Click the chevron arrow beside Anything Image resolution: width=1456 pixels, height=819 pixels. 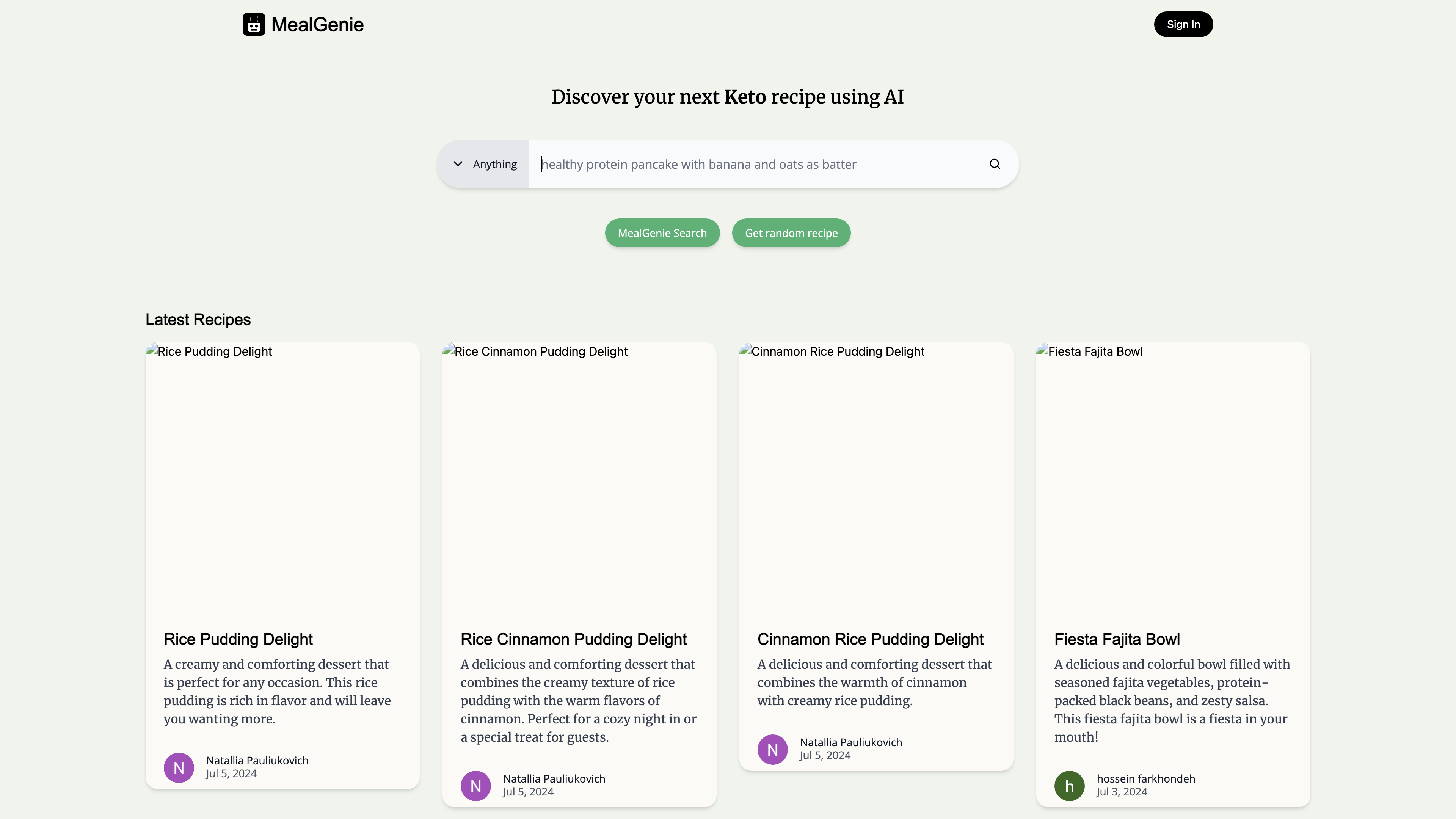[458, 164]
